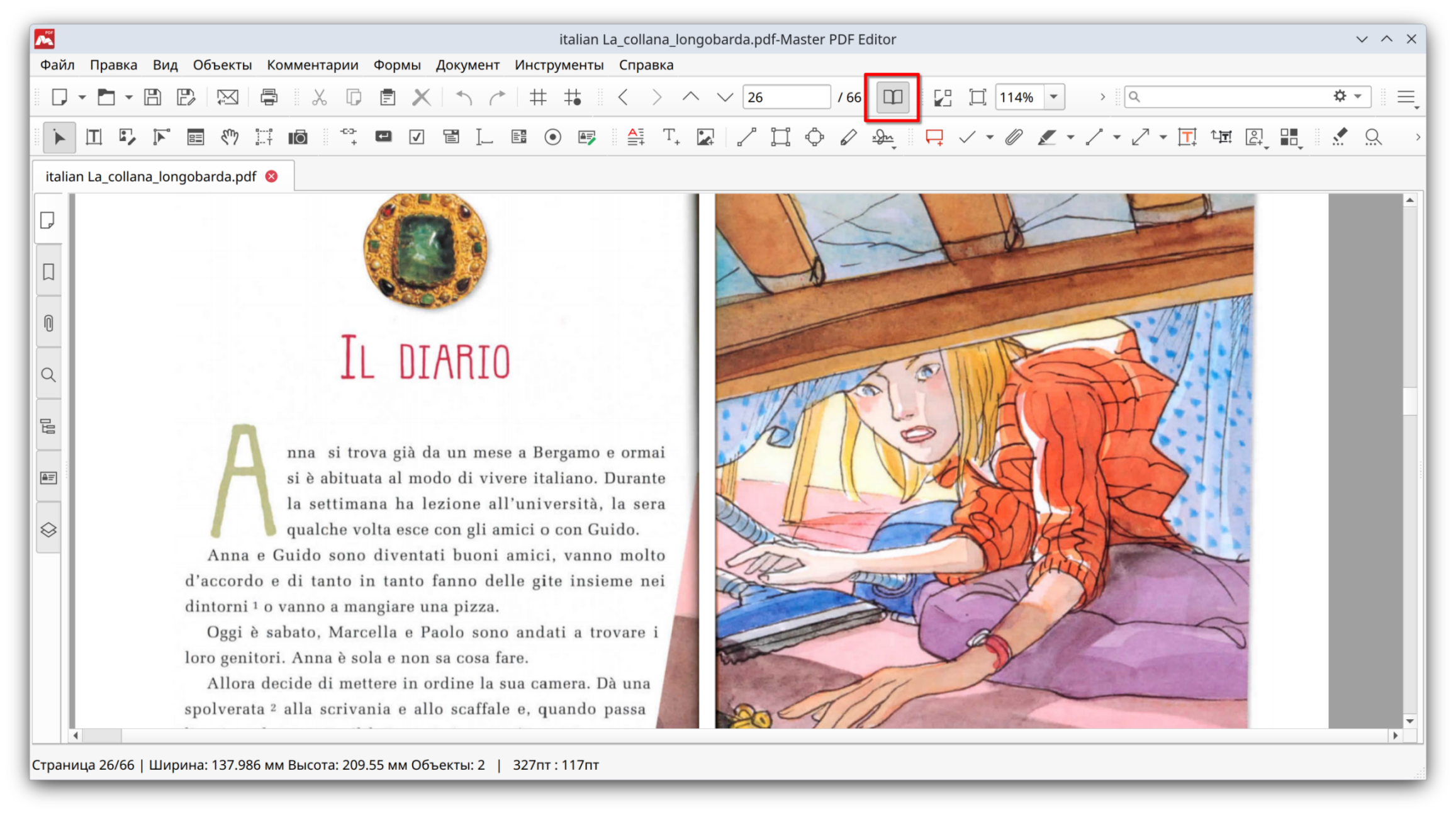The width and height of the screenshot is (1456, 815).
Task: Click the page number field showing 26
Action: click(x=787, y=97)
